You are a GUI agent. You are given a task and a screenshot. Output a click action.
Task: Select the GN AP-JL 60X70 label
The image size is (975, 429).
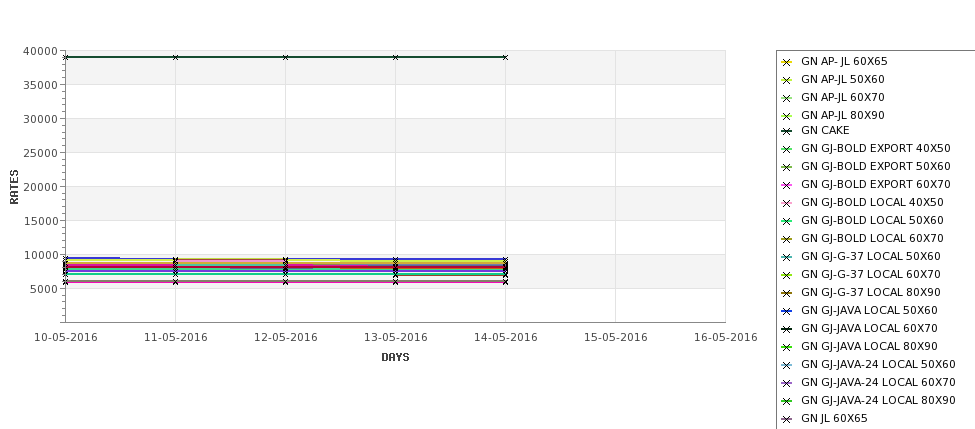pyautogui.click(x=843, y=98)
